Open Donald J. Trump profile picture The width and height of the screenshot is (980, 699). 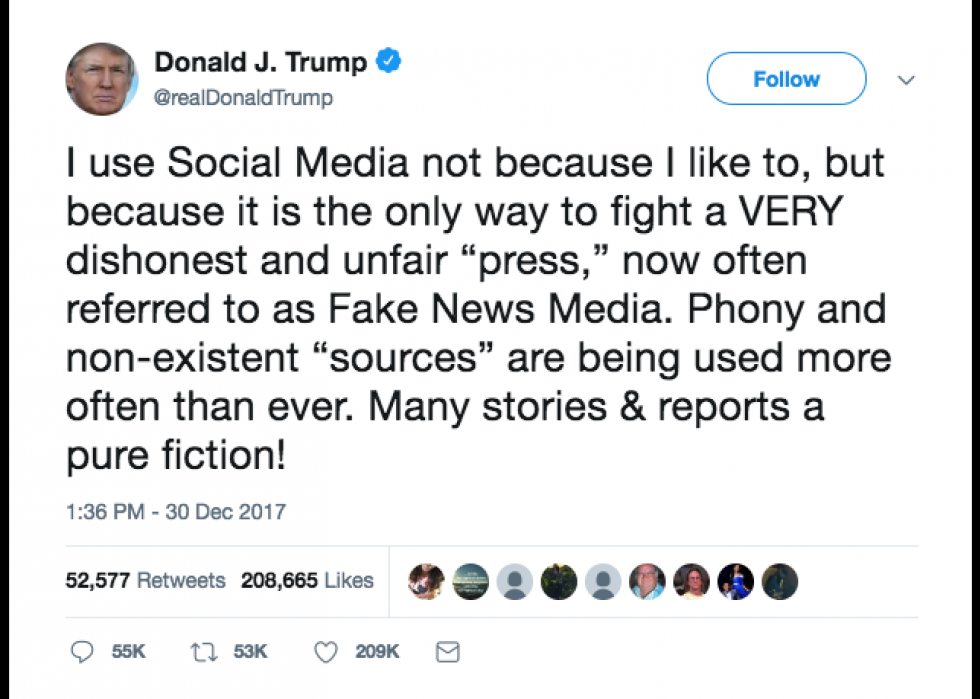point(102,79)
